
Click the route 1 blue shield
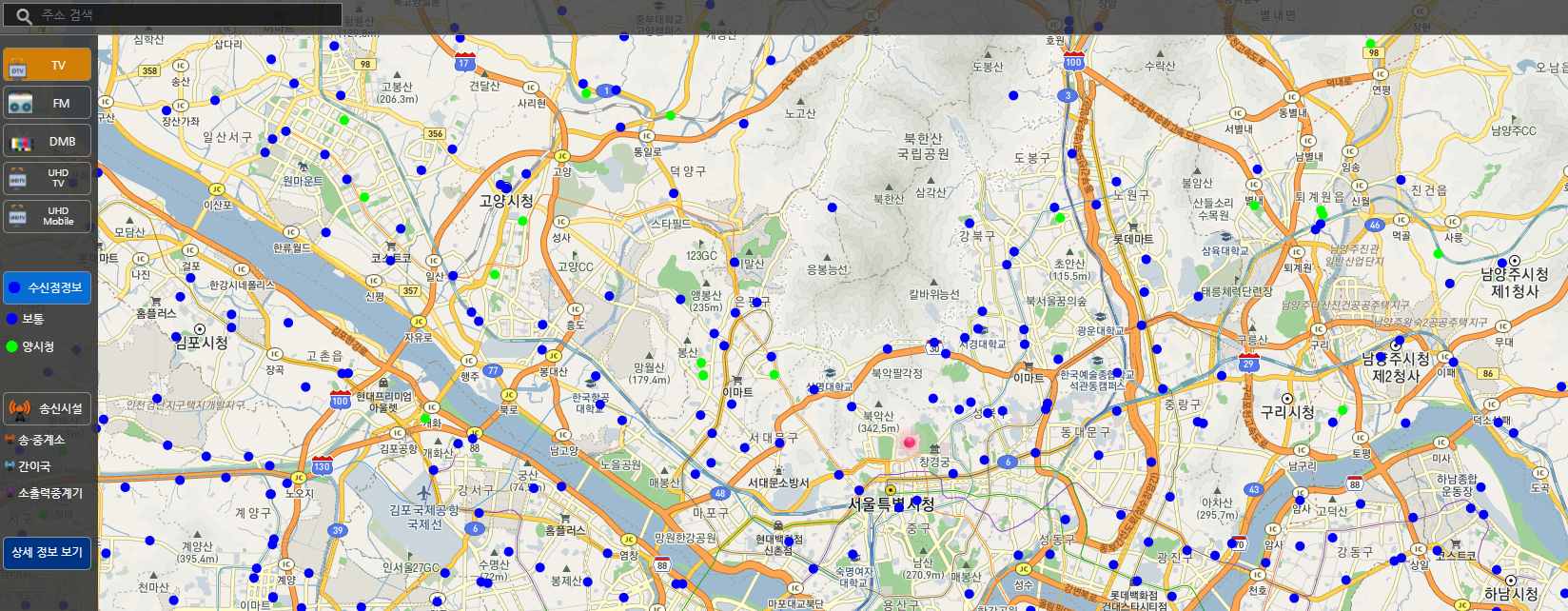[x=605, y=90]
